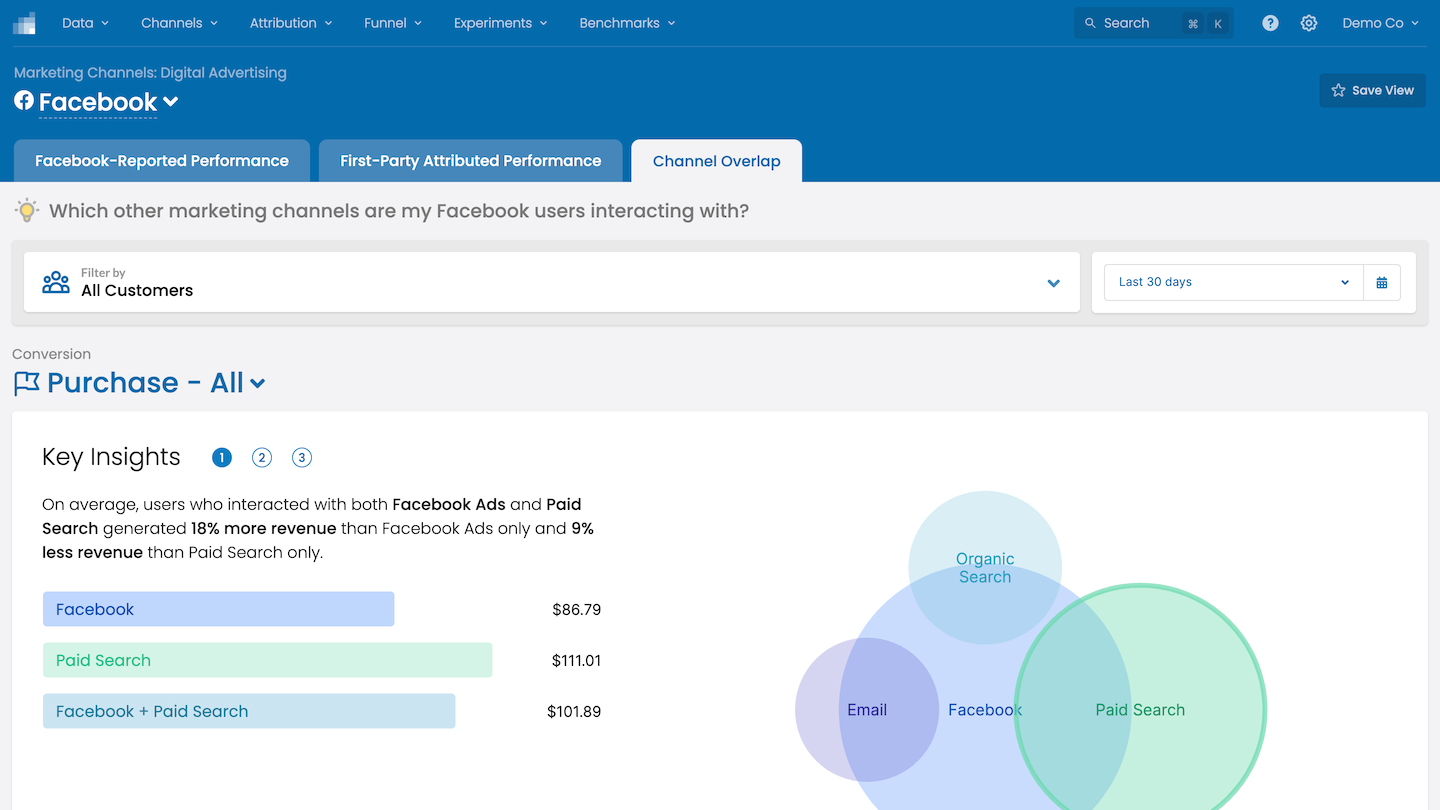Viewport: 1440px width, 810px height.
Task: Open the Demo Co account menu
Action: click(1380, 23)
